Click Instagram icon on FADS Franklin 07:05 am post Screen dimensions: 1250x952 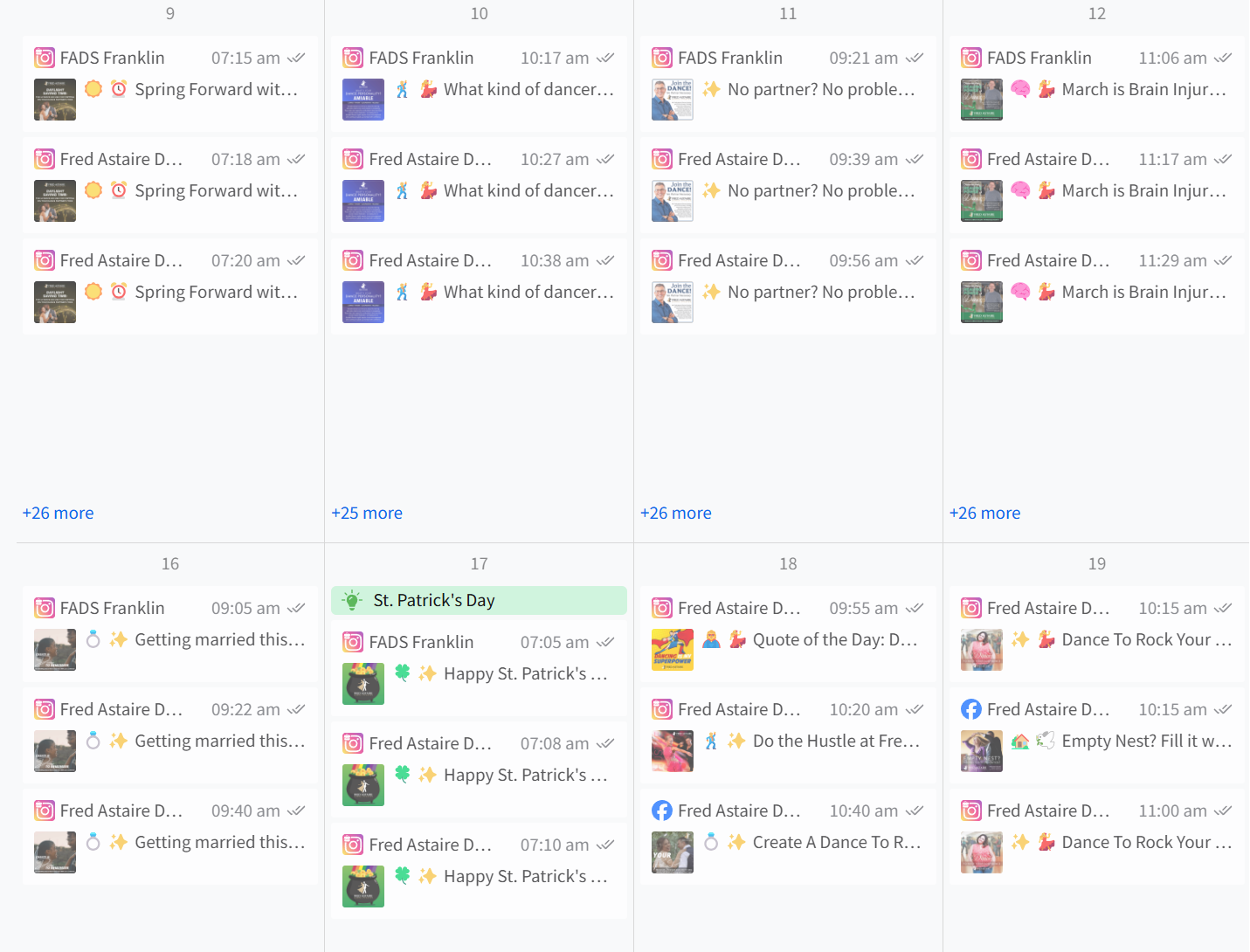353,643
